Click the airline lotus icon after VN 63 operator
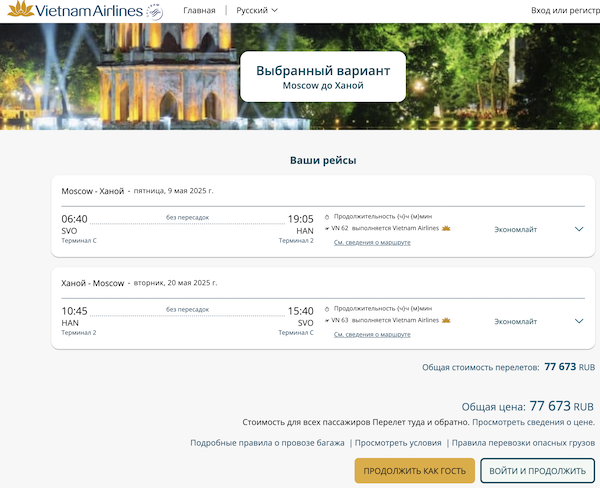 coord(447,320)
